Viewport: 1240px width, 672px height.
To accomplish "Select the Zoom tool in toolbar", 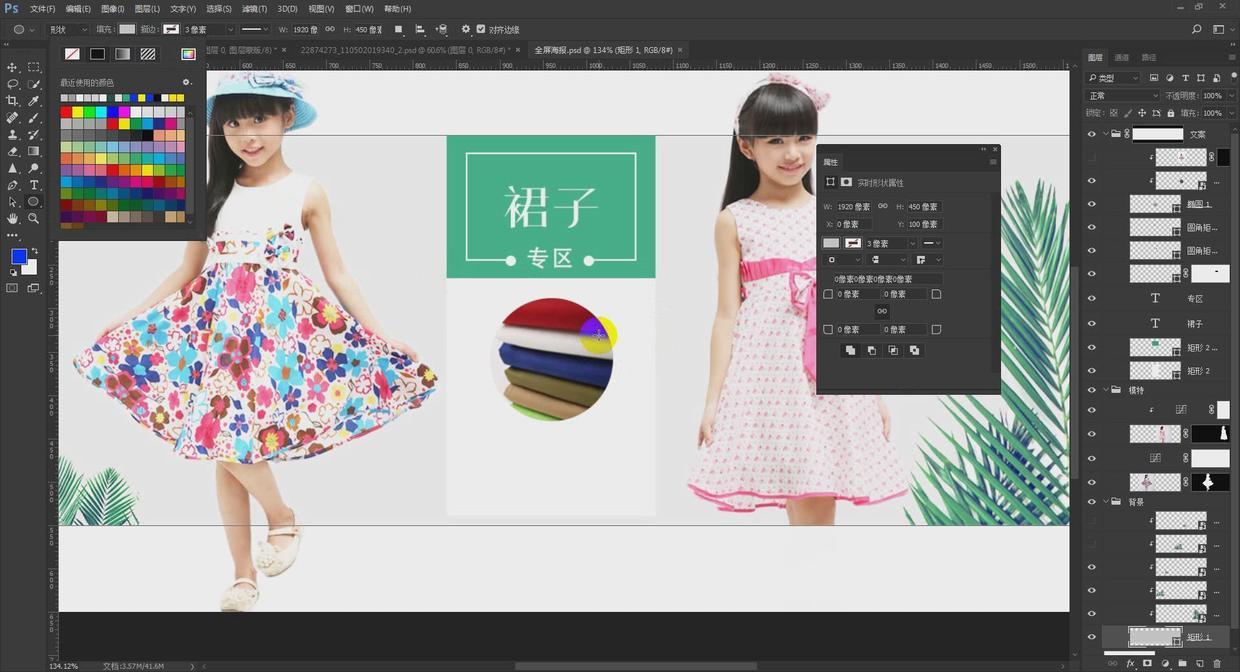I will pyautogui.click(x=34, y=218).
